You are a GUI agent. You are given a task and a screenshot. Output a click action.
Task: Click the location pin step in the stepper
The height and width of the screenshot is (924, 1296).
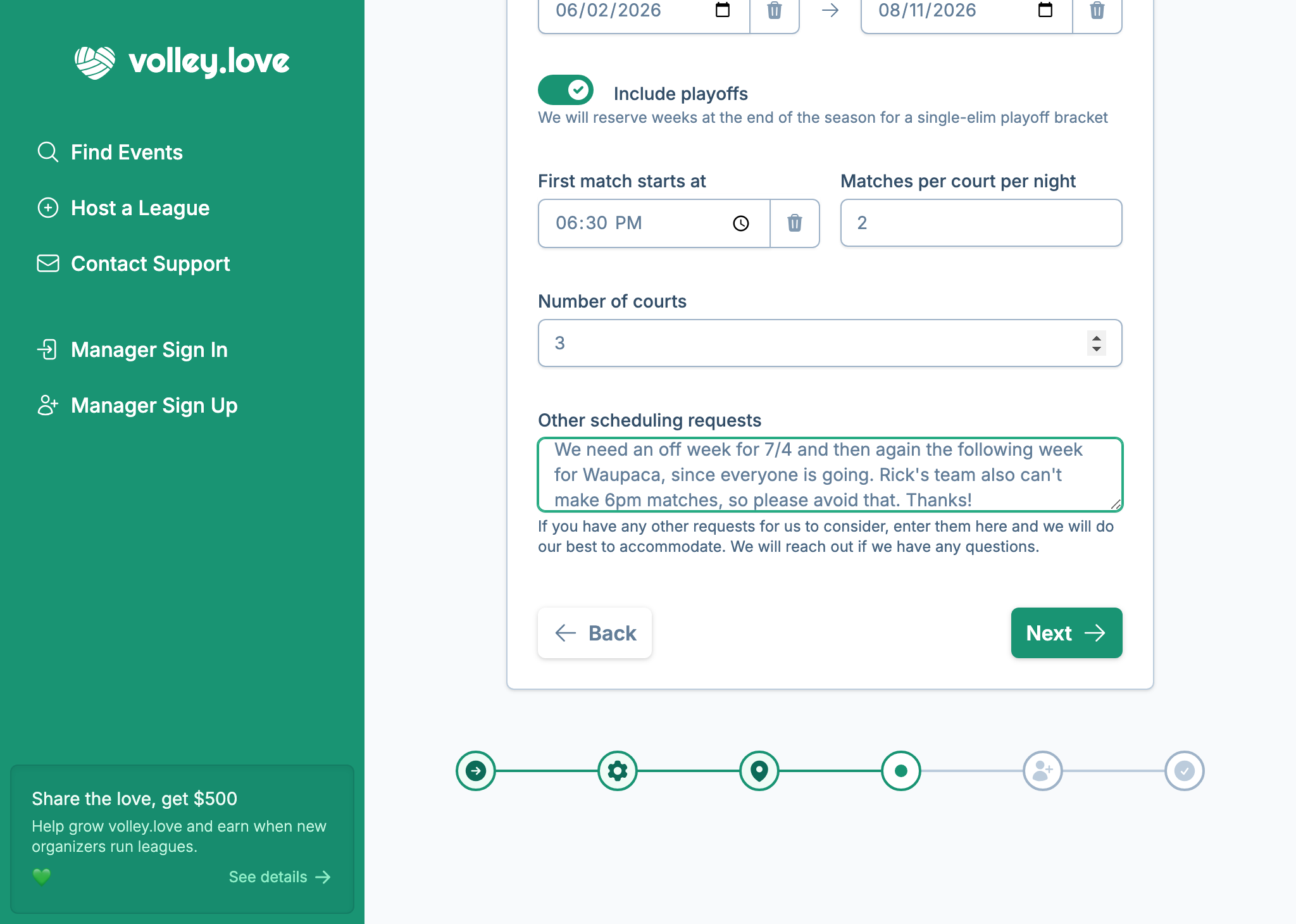click(x=759, y=771)
